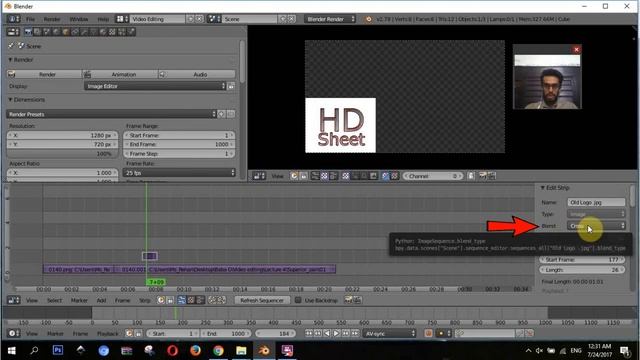640x360 pixels.
Task: Click the Blender taskbar icon
Action: [264, 351]
